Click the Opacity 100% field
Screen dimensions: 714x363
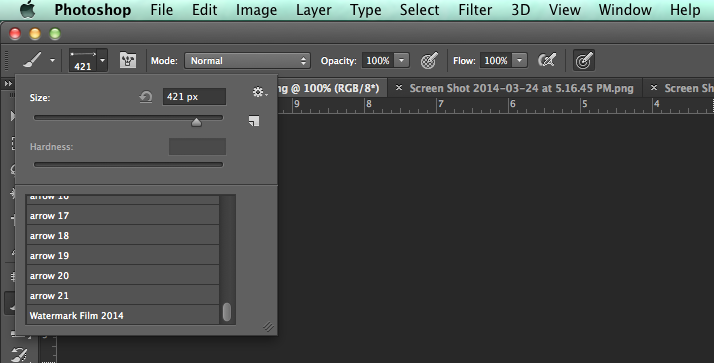coord(378,61)
